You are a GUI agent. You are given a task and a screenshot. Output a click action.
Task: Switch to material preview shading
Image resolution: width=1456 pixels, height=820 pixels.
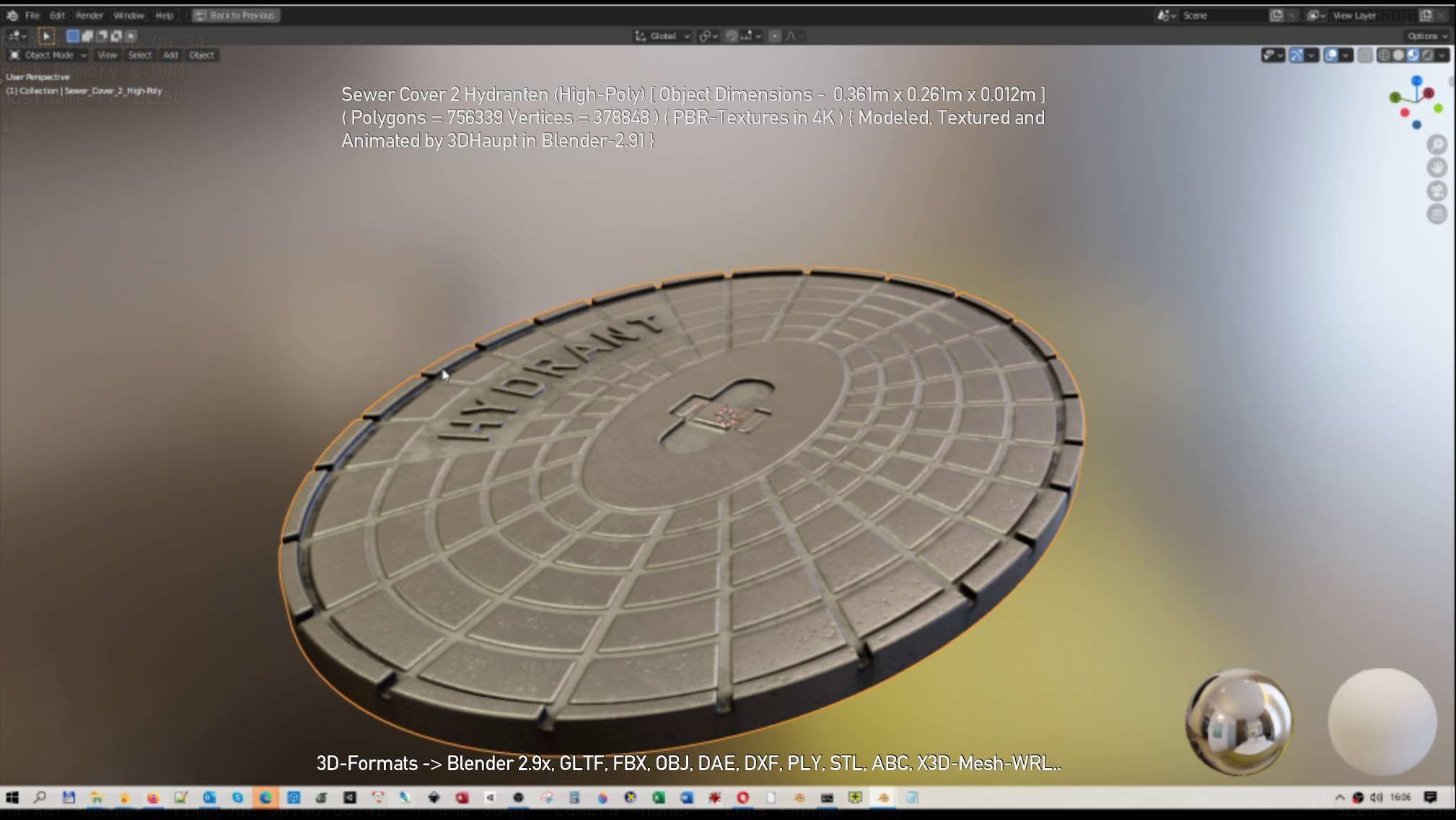coord(1413,55)
